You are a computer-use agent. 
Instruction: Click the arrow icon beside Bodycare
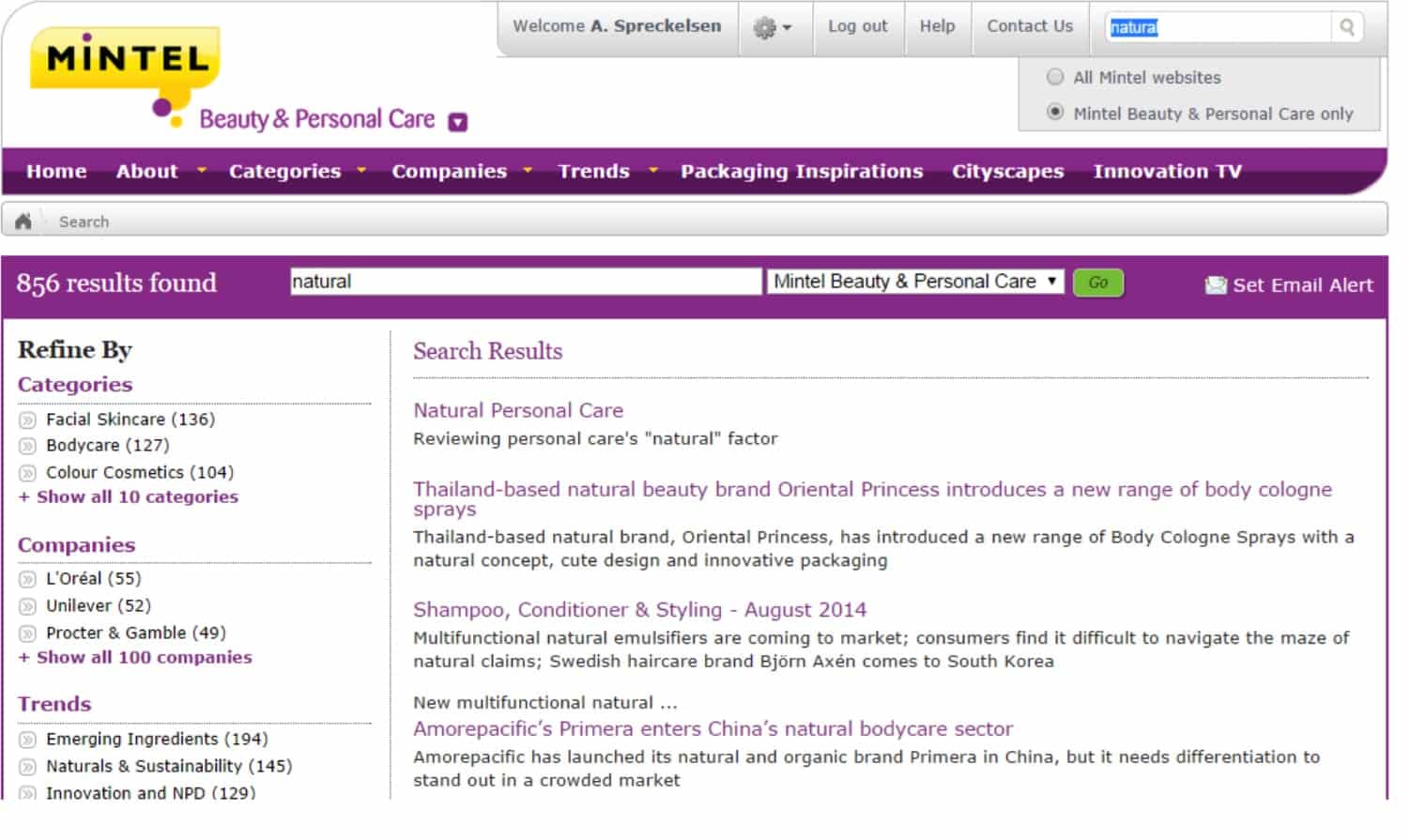pyautogui.click(x=28, y=447)
